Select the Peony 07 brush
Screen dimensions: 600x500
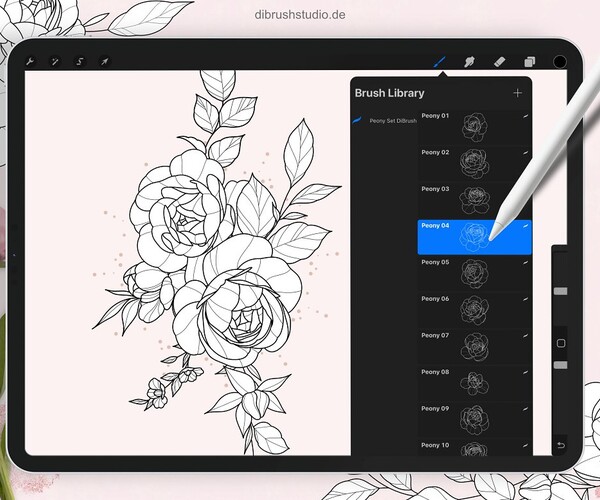point(474,347)
